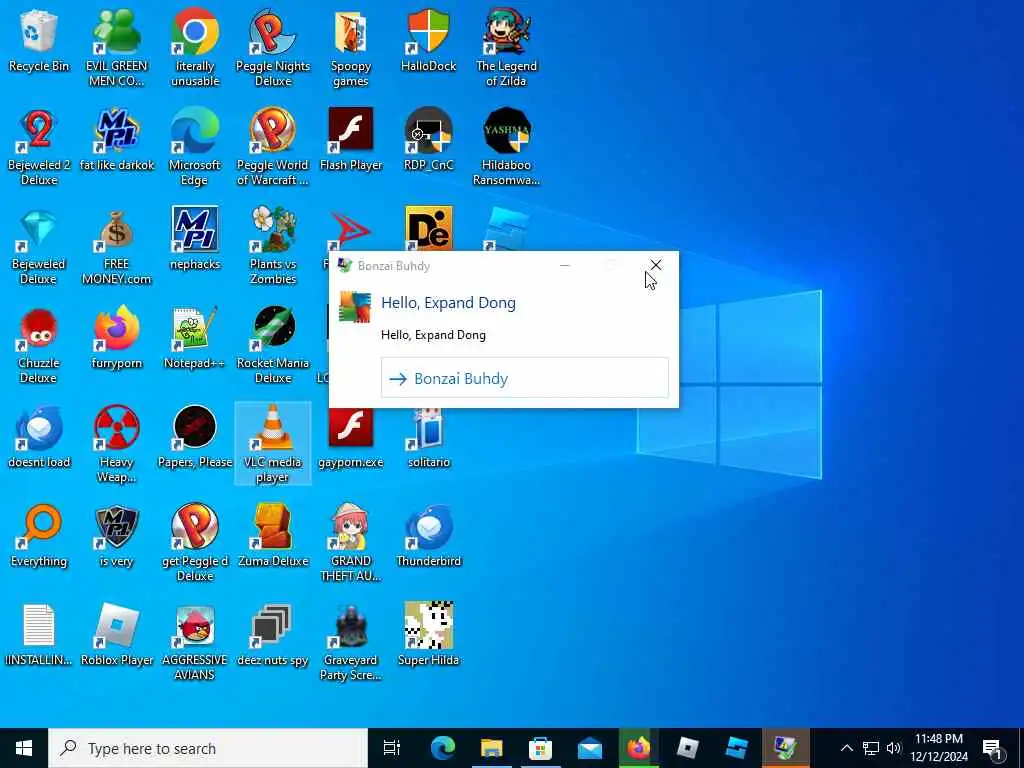Open the network status tray icon
Screen dimensions: 1024x768
(x=871, y=748)
